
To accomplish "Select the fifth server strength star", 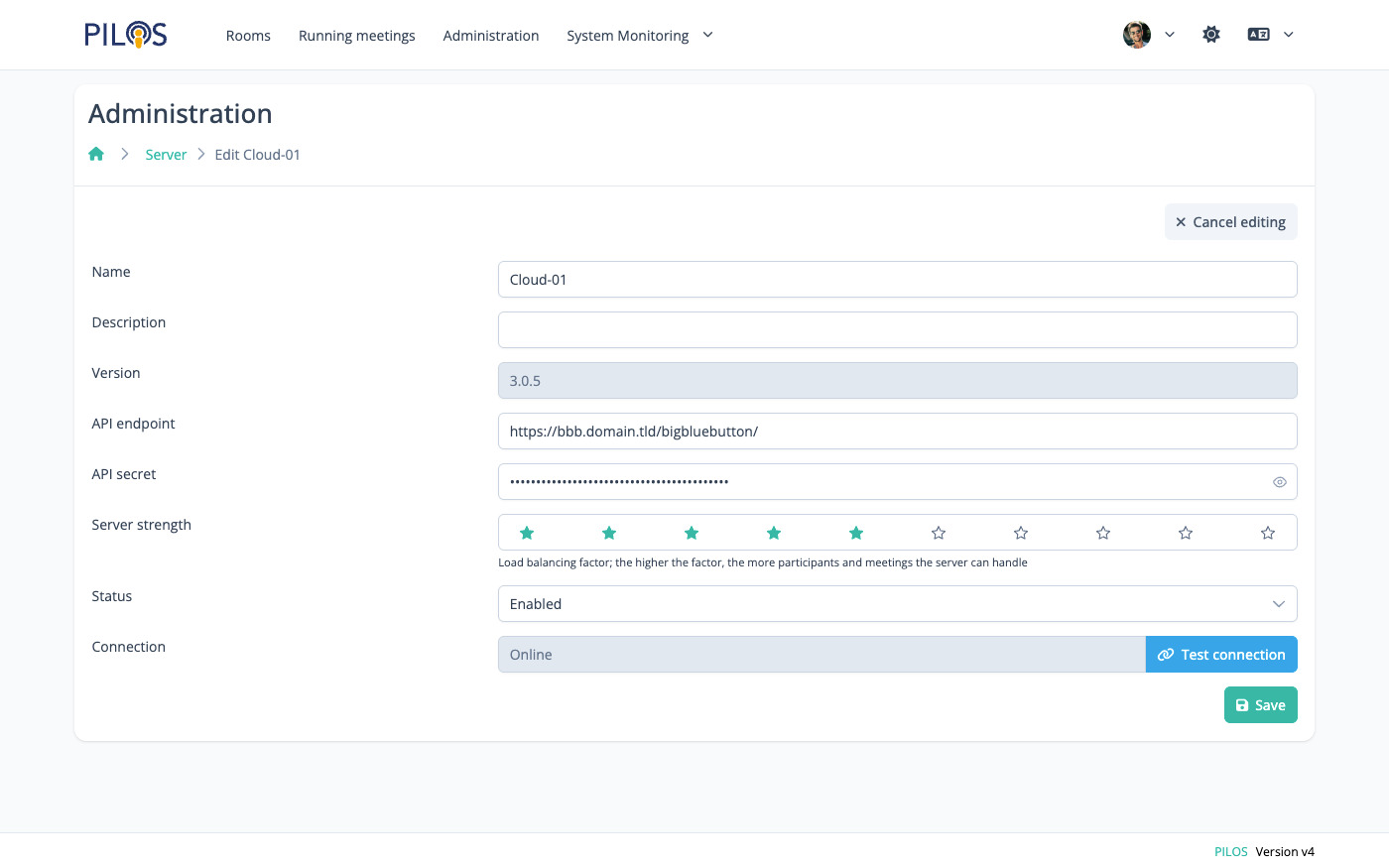I will (x=856, y=533).
